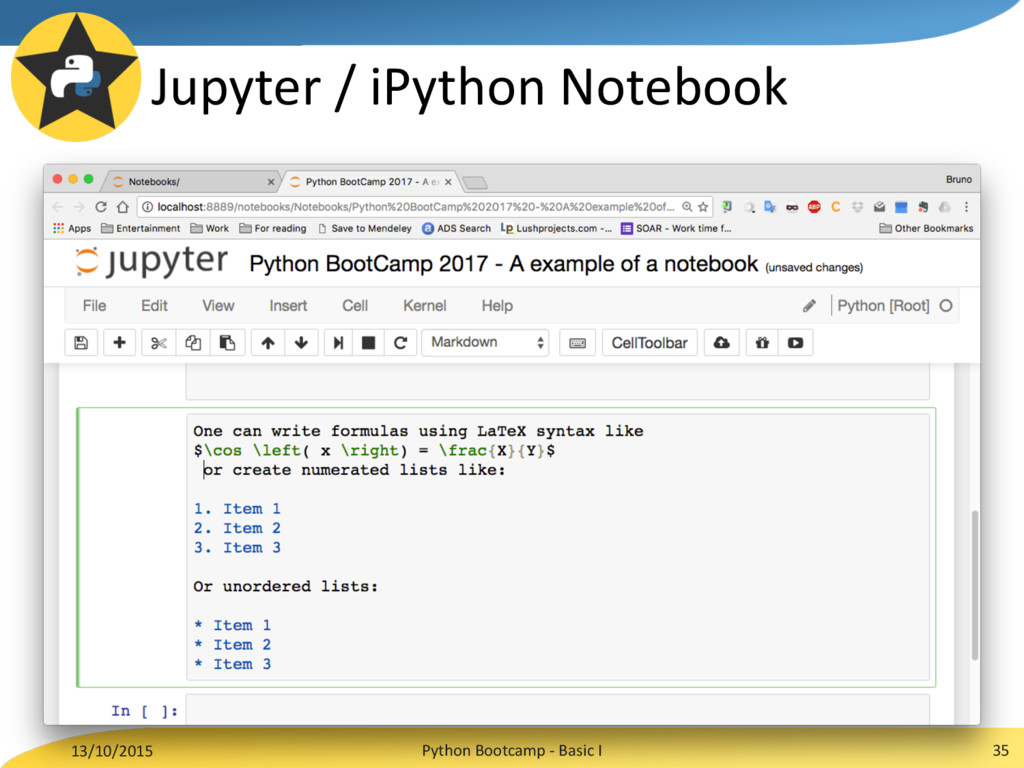Interrupt kernel with the stop square icon
The image size is (1024, 768).
368,343
